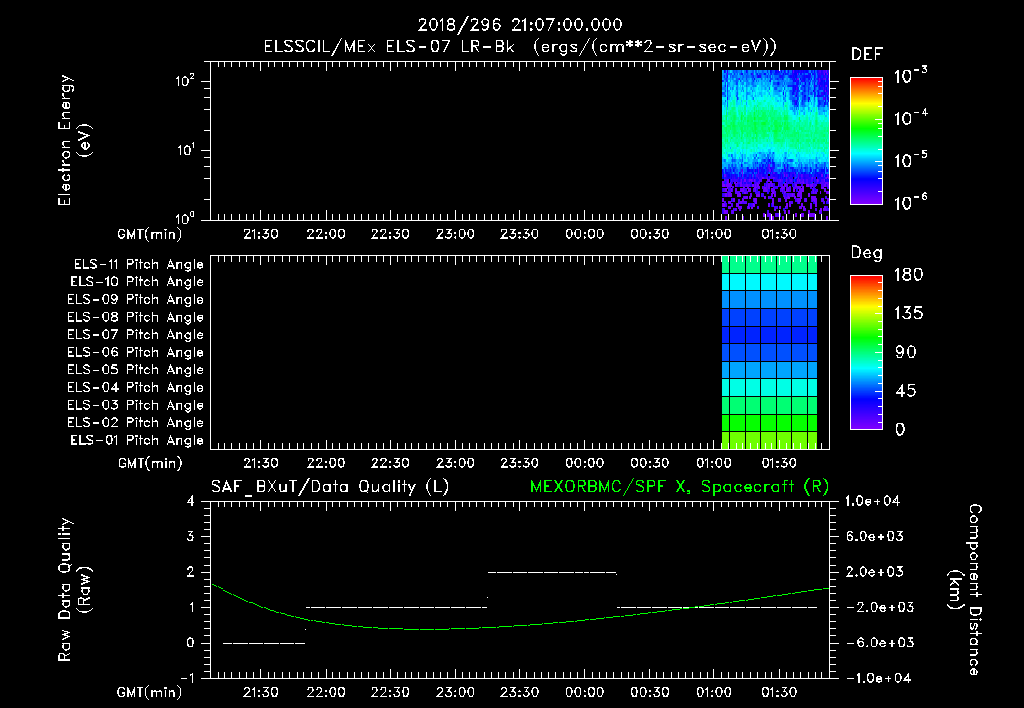The width and height of the screenshot is (1024, 708).
Task: Click the Raw Data Quality (Raw) axis label
Action: click(74, 590)
